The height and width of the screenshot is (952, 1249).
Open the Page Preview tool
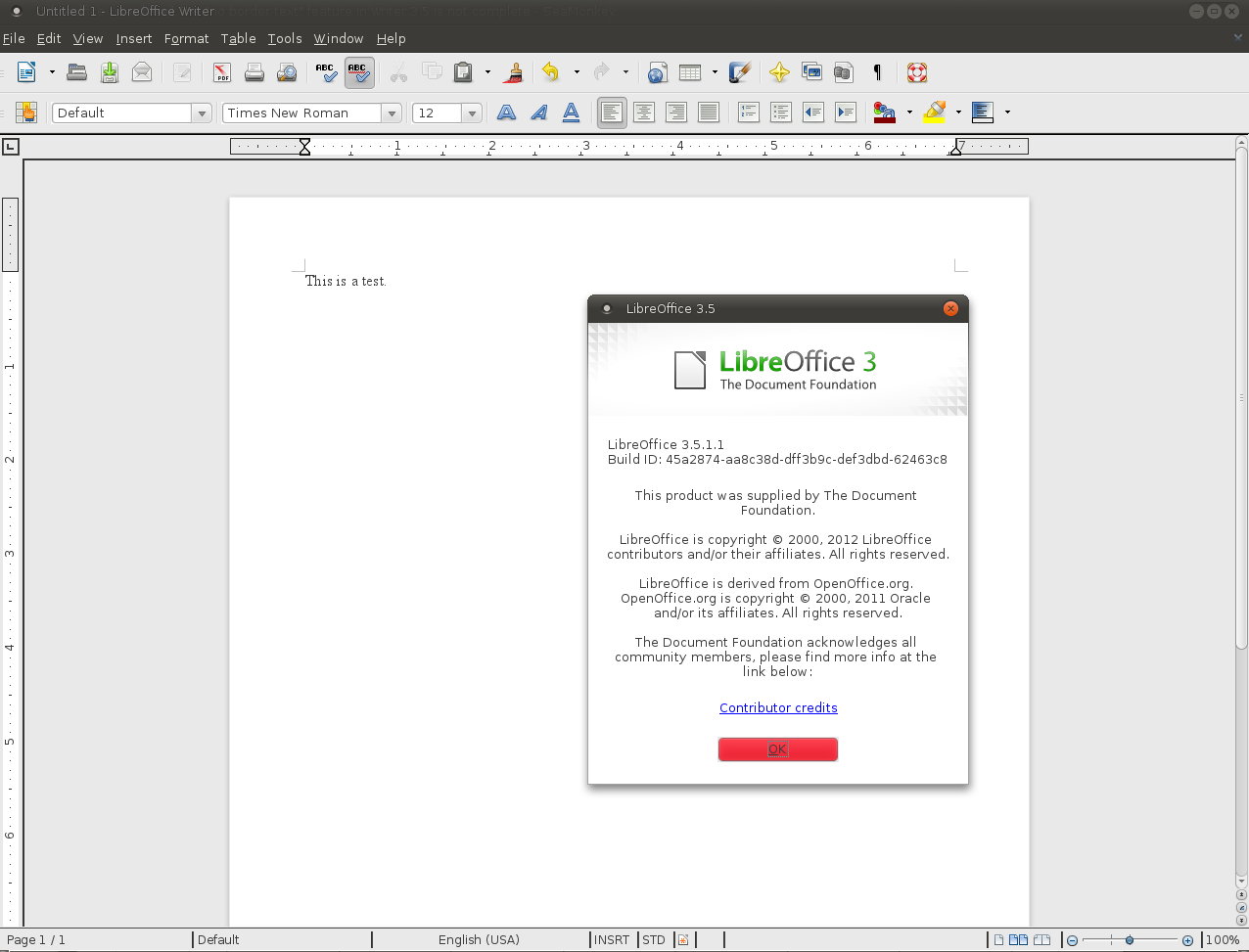[287, 72]
